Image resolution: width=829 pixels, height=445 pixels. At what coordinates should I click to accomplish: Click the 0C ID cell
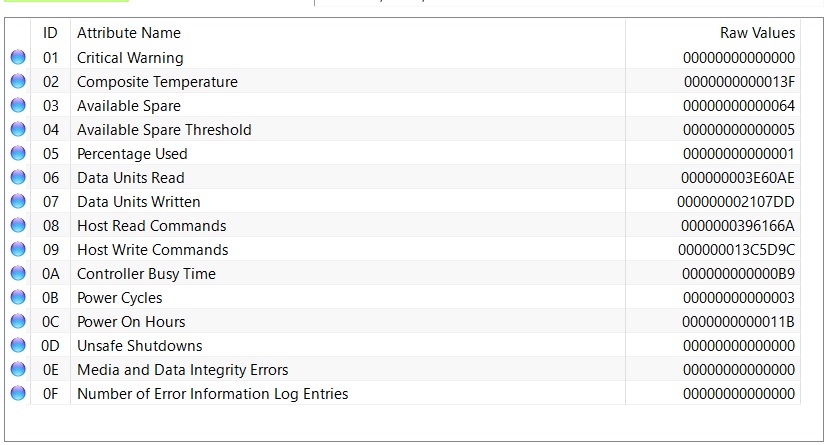click(51, 322)
